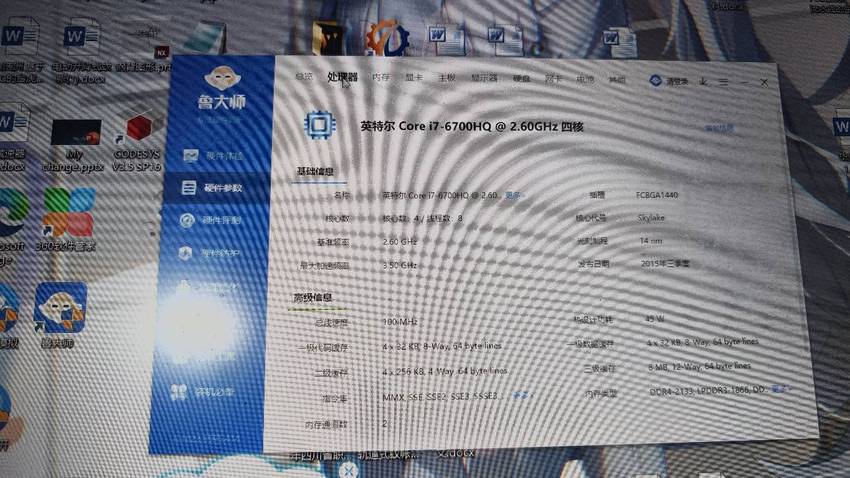Image resolution: width=850 pixels, height=478 pixels.
Task: Close the 鲁大师 window
Action: pyautogui.click(x=764, y=83)
